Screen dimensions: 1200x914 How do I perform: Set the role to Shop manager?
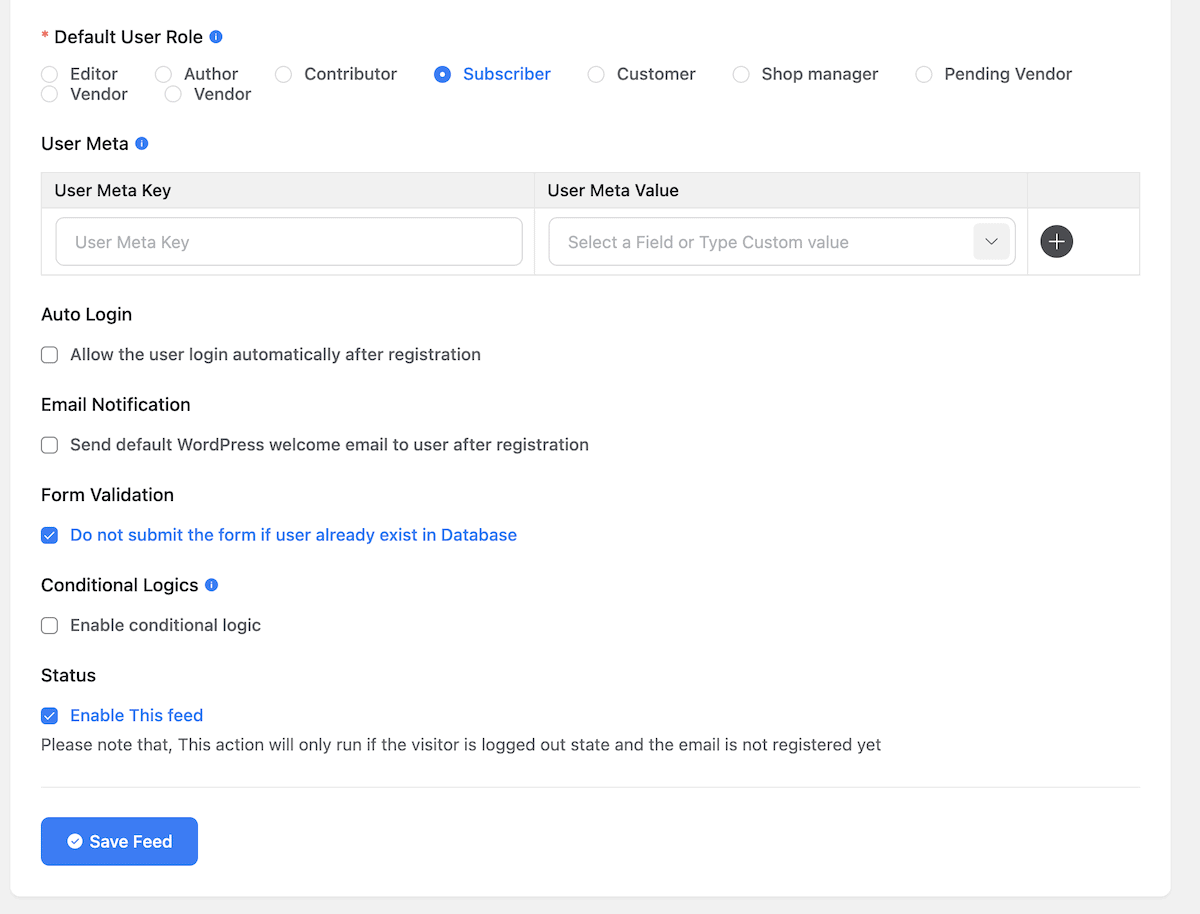(x=741, y=74)
